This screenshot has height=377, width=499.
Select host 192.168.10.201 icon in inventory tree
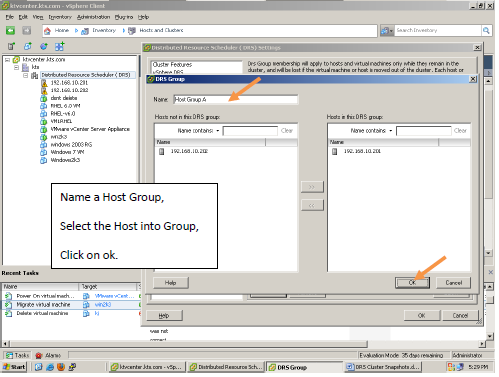[44, 83]
